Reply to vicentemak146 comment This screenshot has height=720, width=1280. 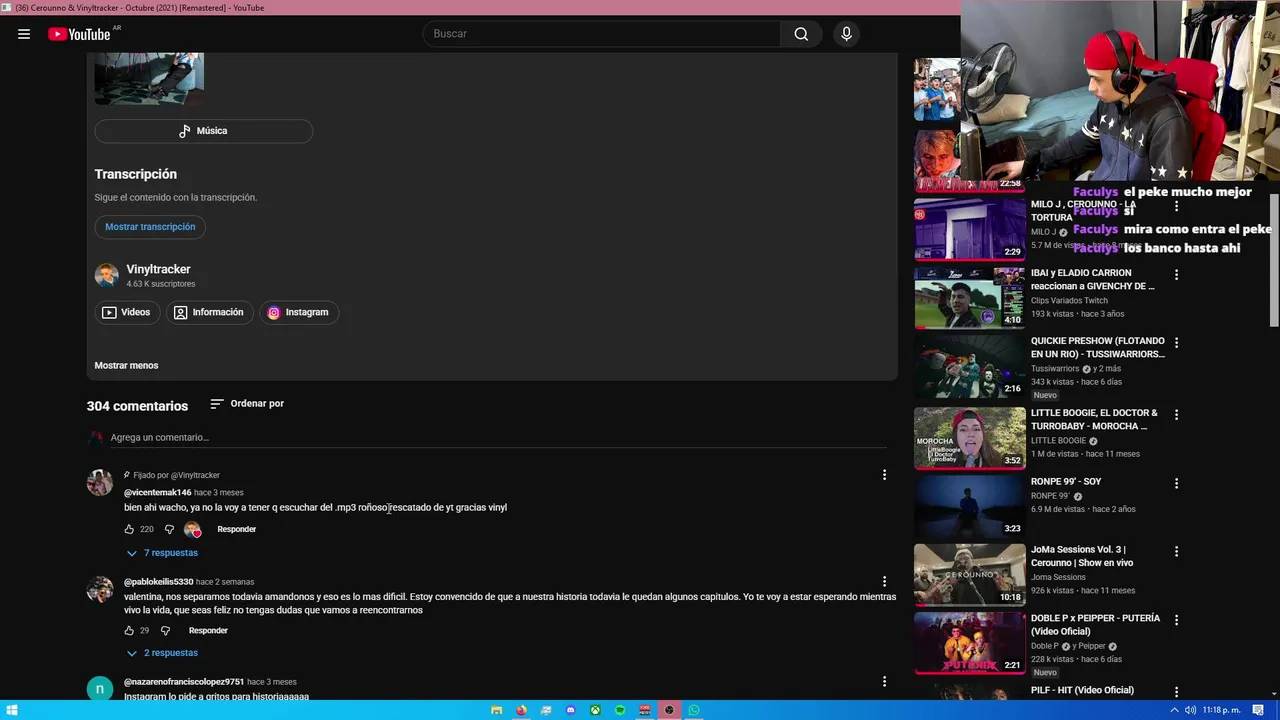237,529
